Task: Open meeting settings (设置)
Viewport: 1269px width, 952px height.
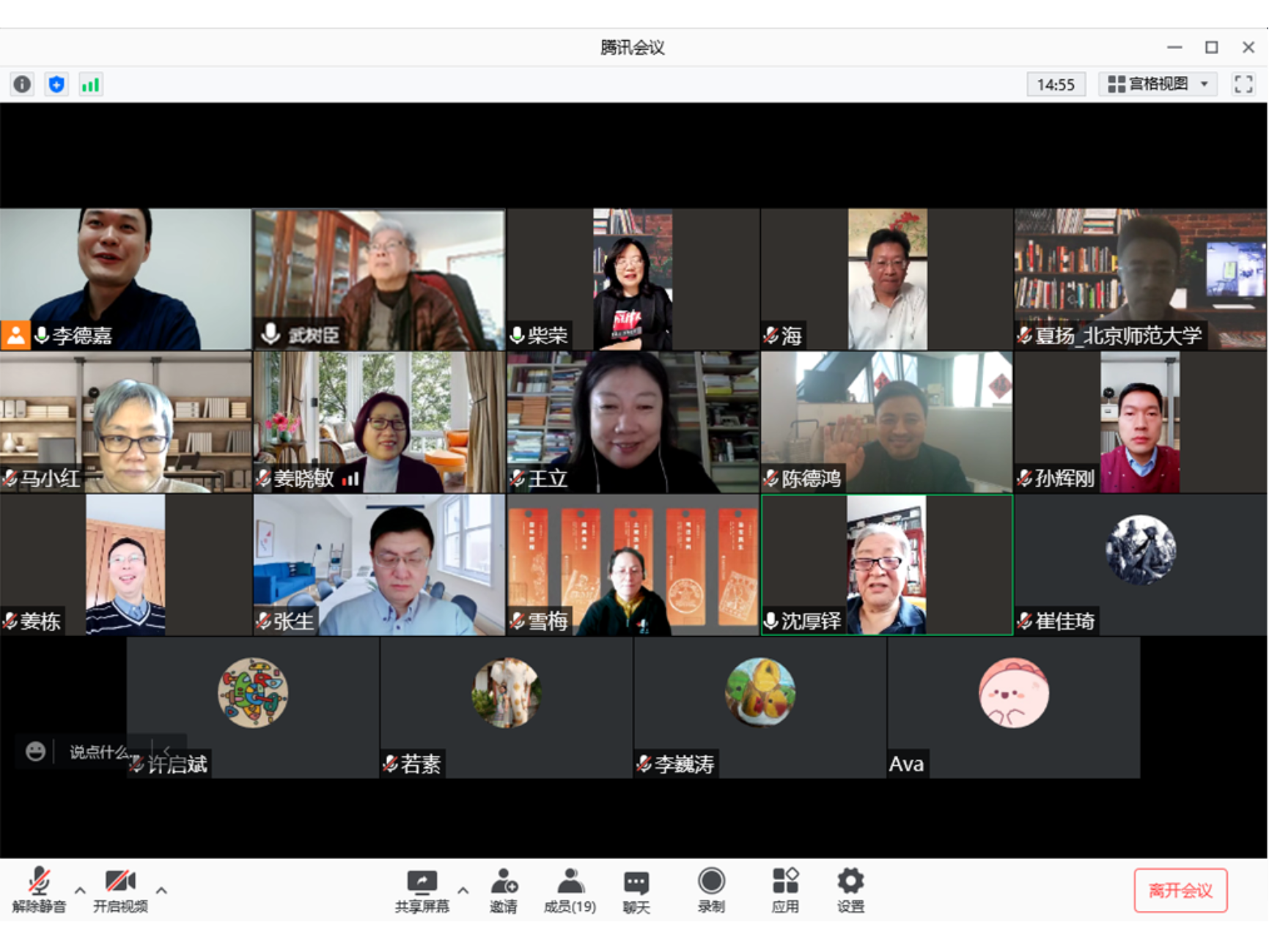Action: [x=850, y=890]
